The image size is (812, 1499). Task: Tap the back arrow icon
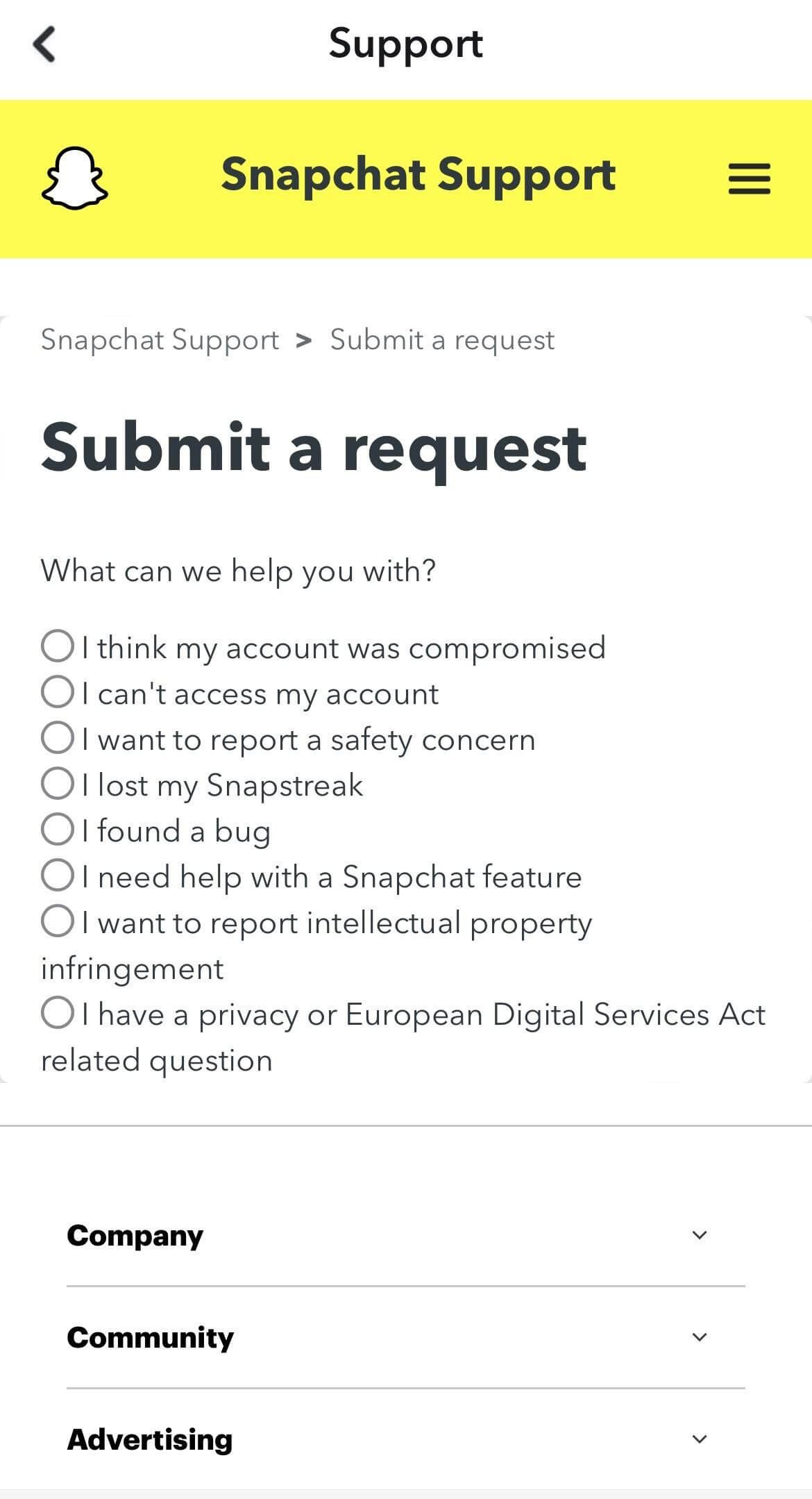[x=44, y=44]
